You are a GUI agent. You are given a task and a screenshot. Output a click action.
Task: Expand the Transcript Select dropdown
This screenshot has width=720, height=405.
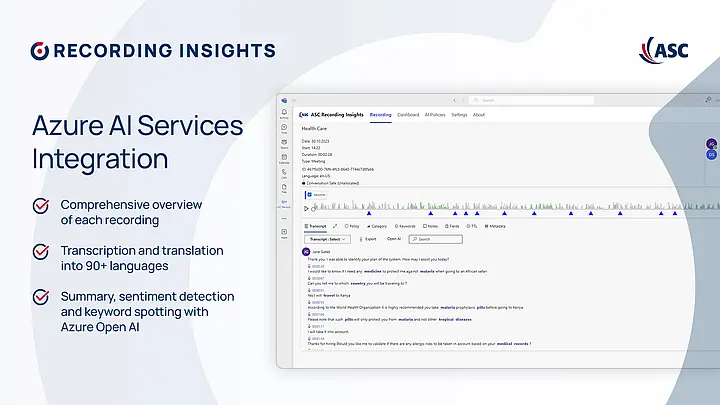[x=325, y=239]
